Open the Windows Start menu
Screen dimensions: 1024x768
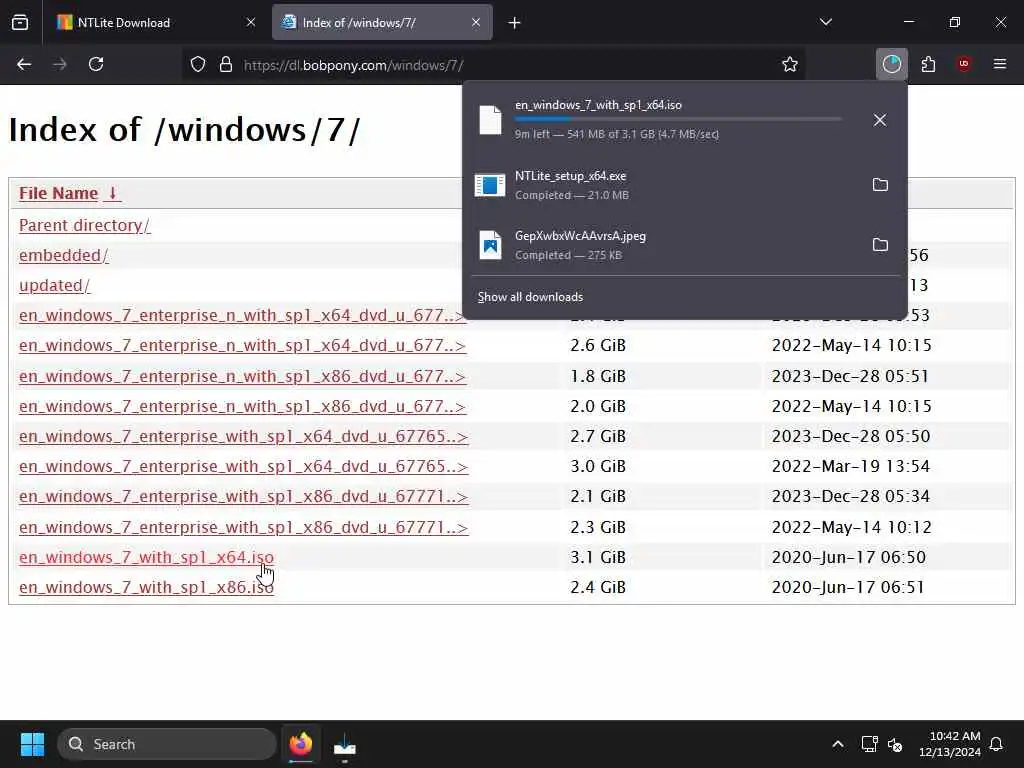tap(32, 744)
